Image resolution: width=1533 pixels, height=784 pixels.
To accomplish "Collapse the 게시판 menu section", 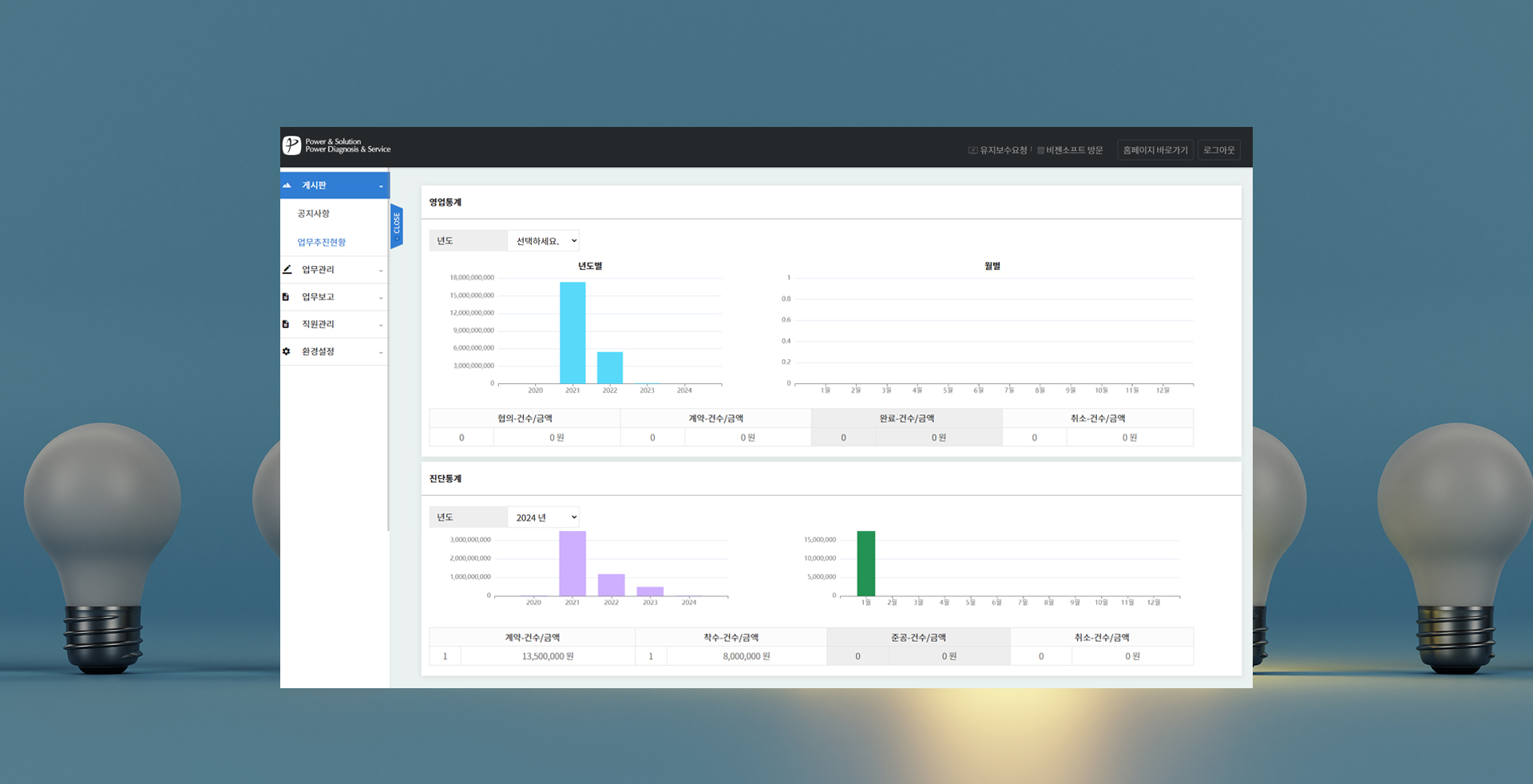I will (x=381, y=186).
